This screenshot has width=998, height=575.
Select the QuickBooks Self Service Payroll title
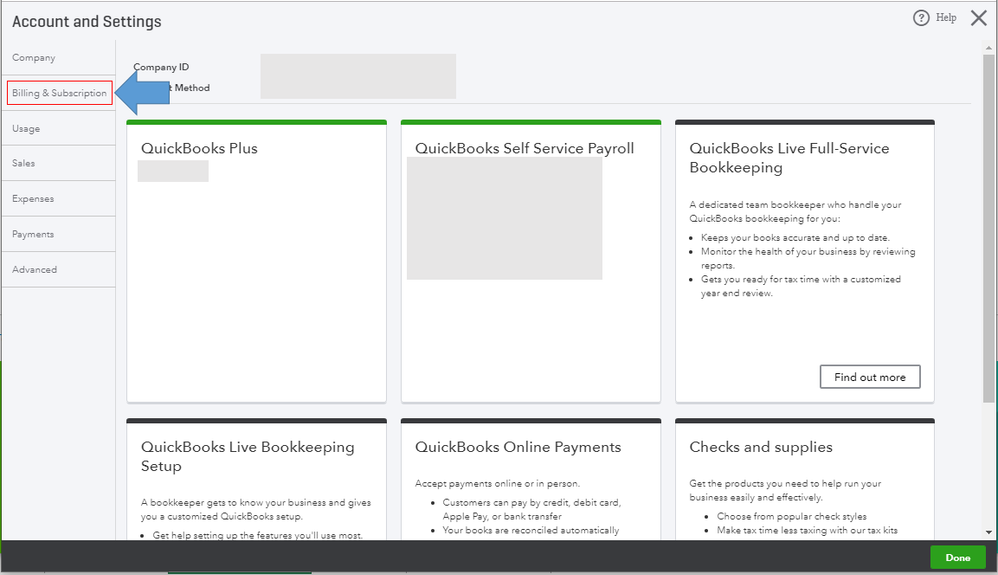pos(524,148)
